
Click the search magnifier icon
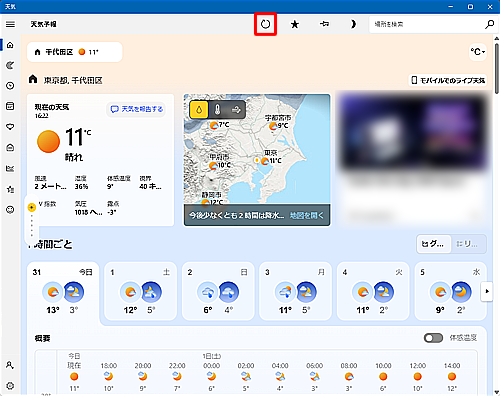(x=489, y=24)
